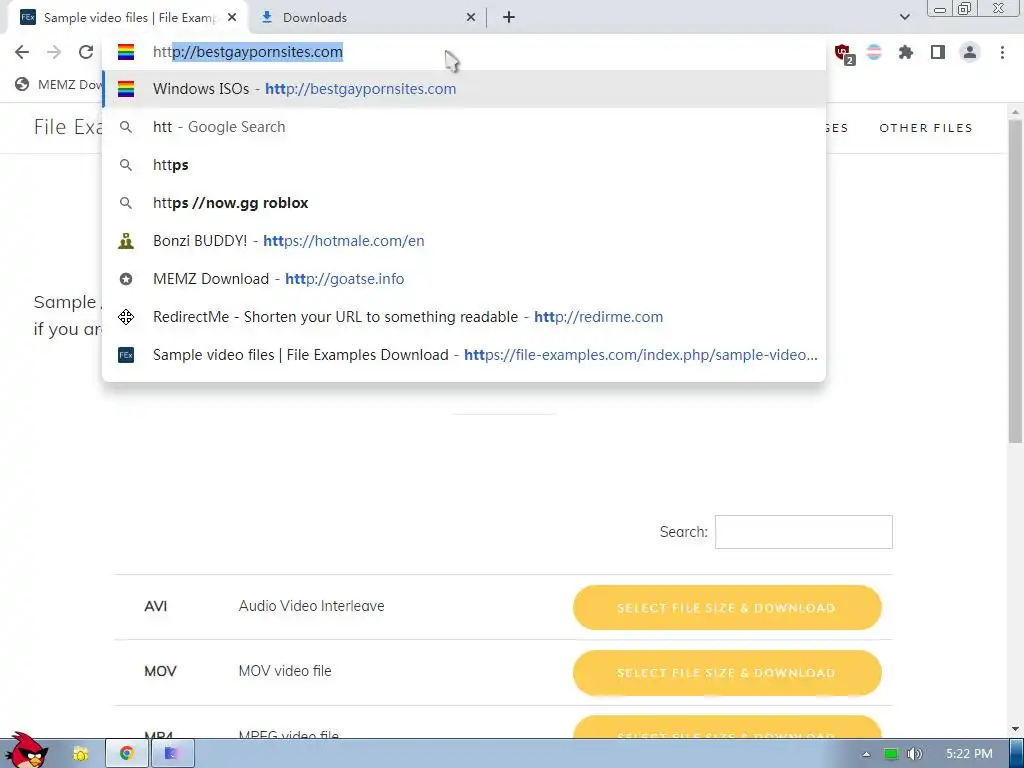Switch to the Downloads tab
The image size is (1024, 768).
point(368,18)
